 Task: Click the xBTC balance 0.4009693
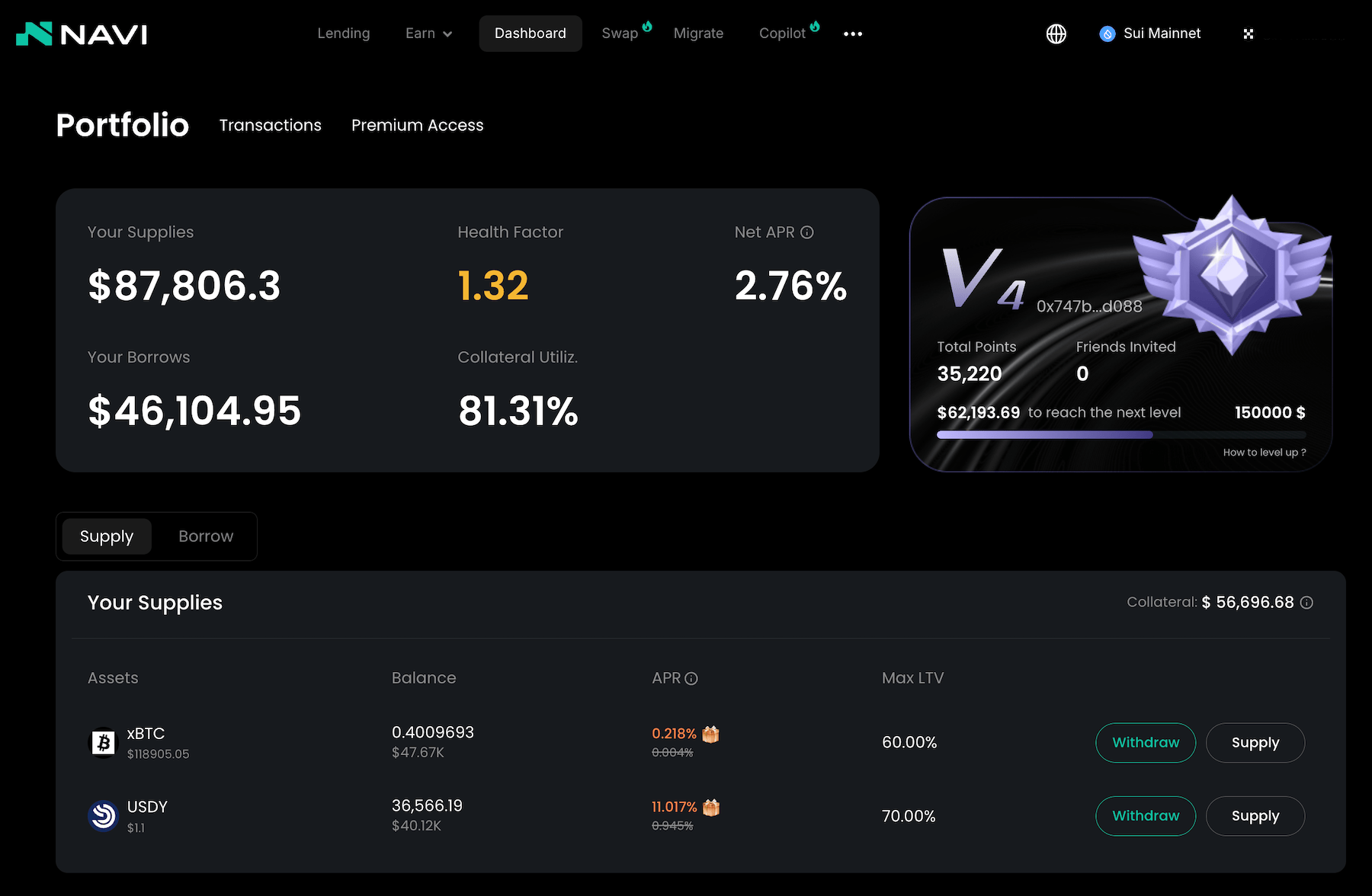click(x=433, y=732)
